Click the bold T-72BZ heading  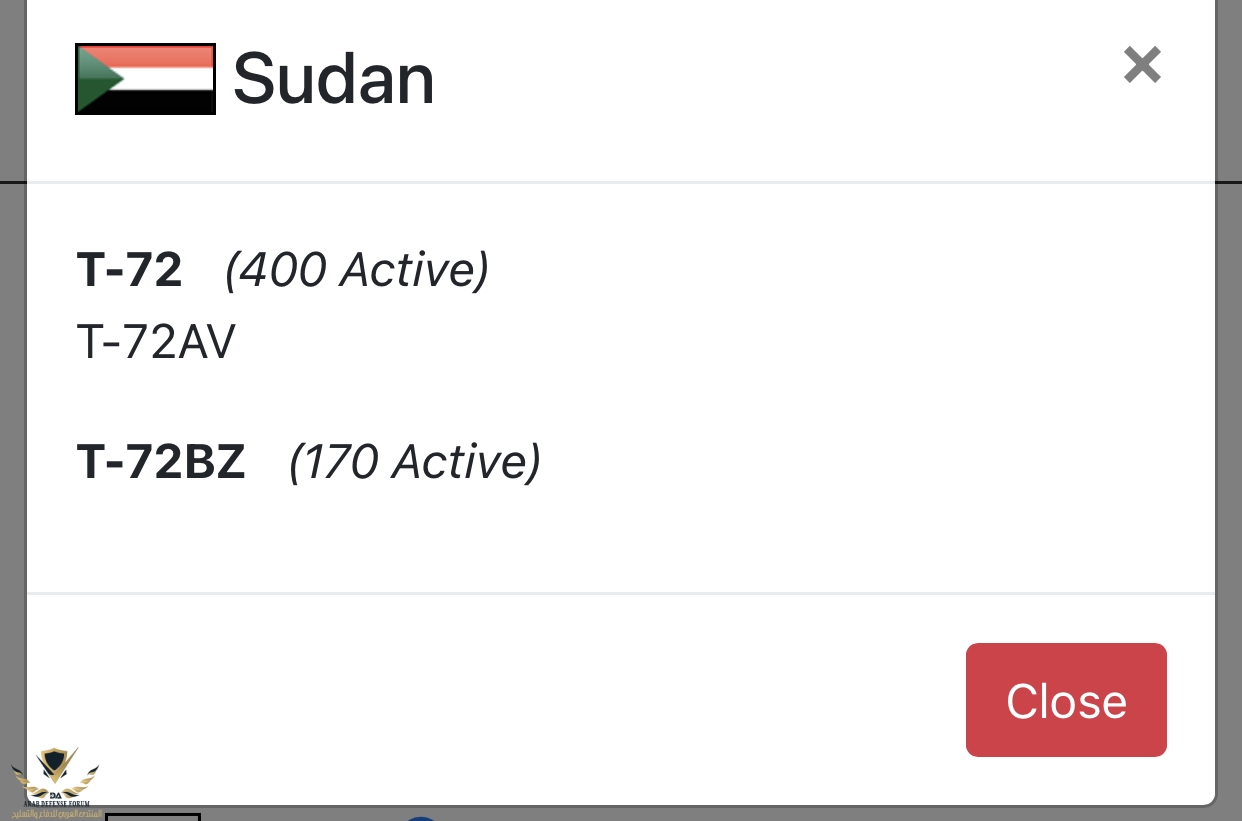(161, 462)
